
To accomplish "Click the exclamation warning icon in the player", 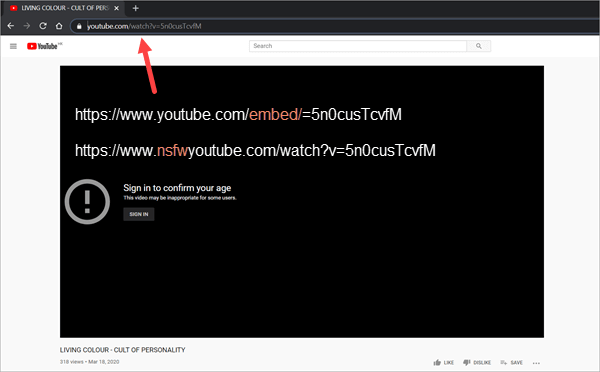I will click(x=87, y=202).
